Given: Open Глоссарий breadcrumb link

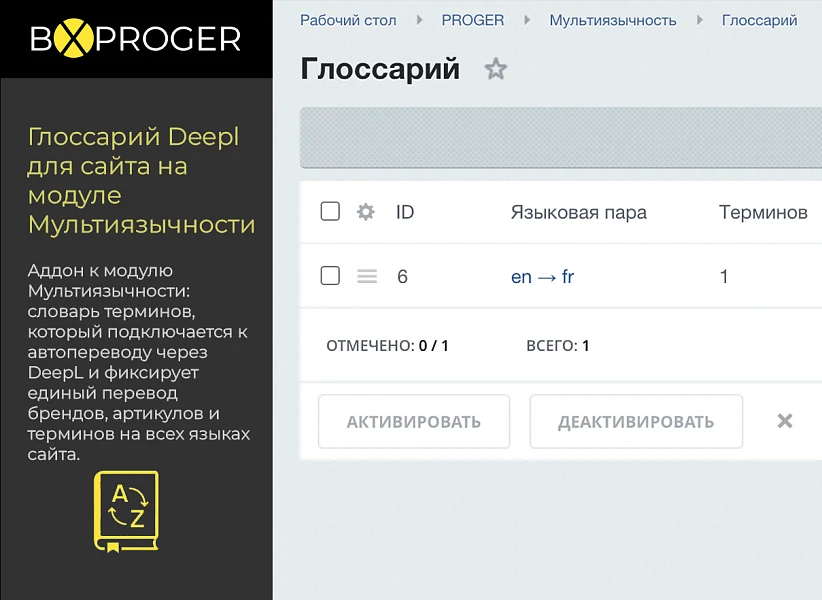Looking at the screenshot, I should coord(759,20).
